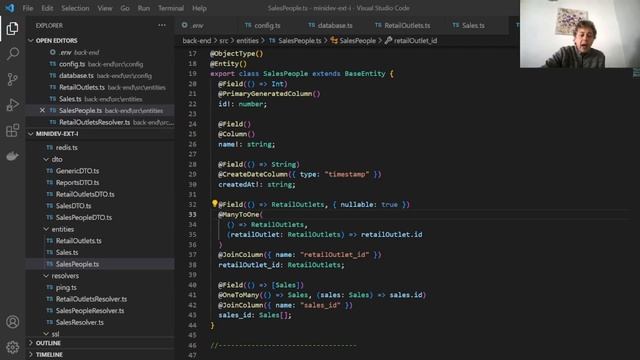Screen dimensions: 640x360
Task: Click SalesPeople class in breadcrumb
Action: pos(353,40)
